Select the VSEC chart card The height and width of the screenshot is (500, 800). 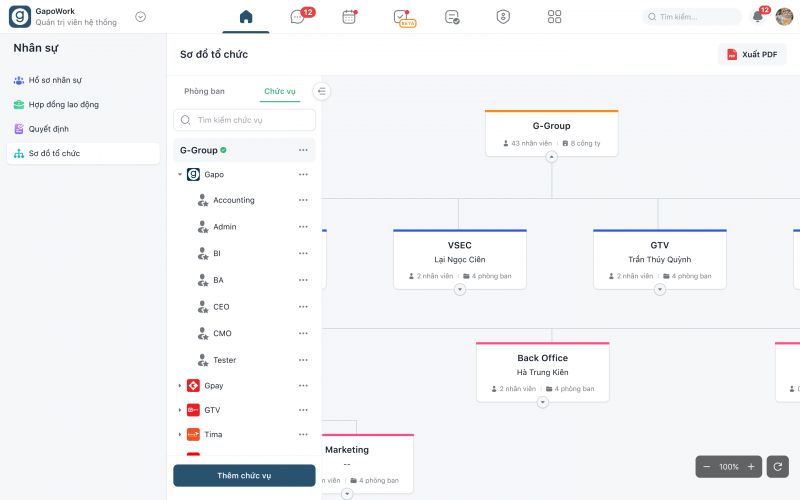pos(460,260)
